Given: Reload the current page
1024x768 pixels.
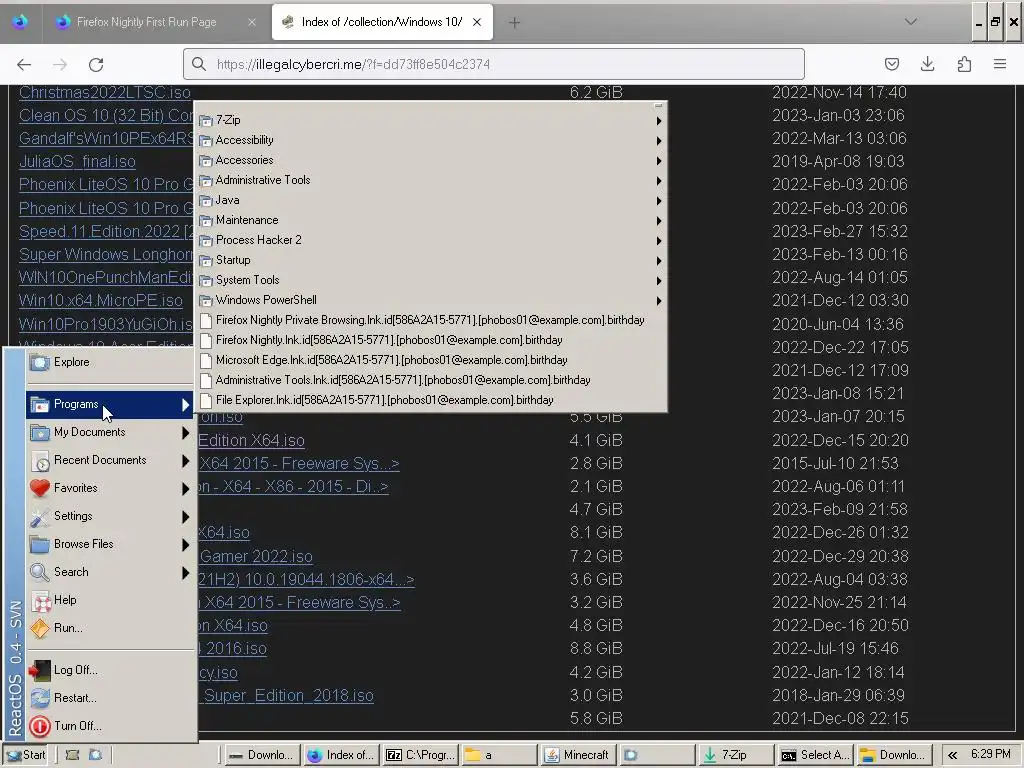Looking at the screenshot, I should (96, 64).
